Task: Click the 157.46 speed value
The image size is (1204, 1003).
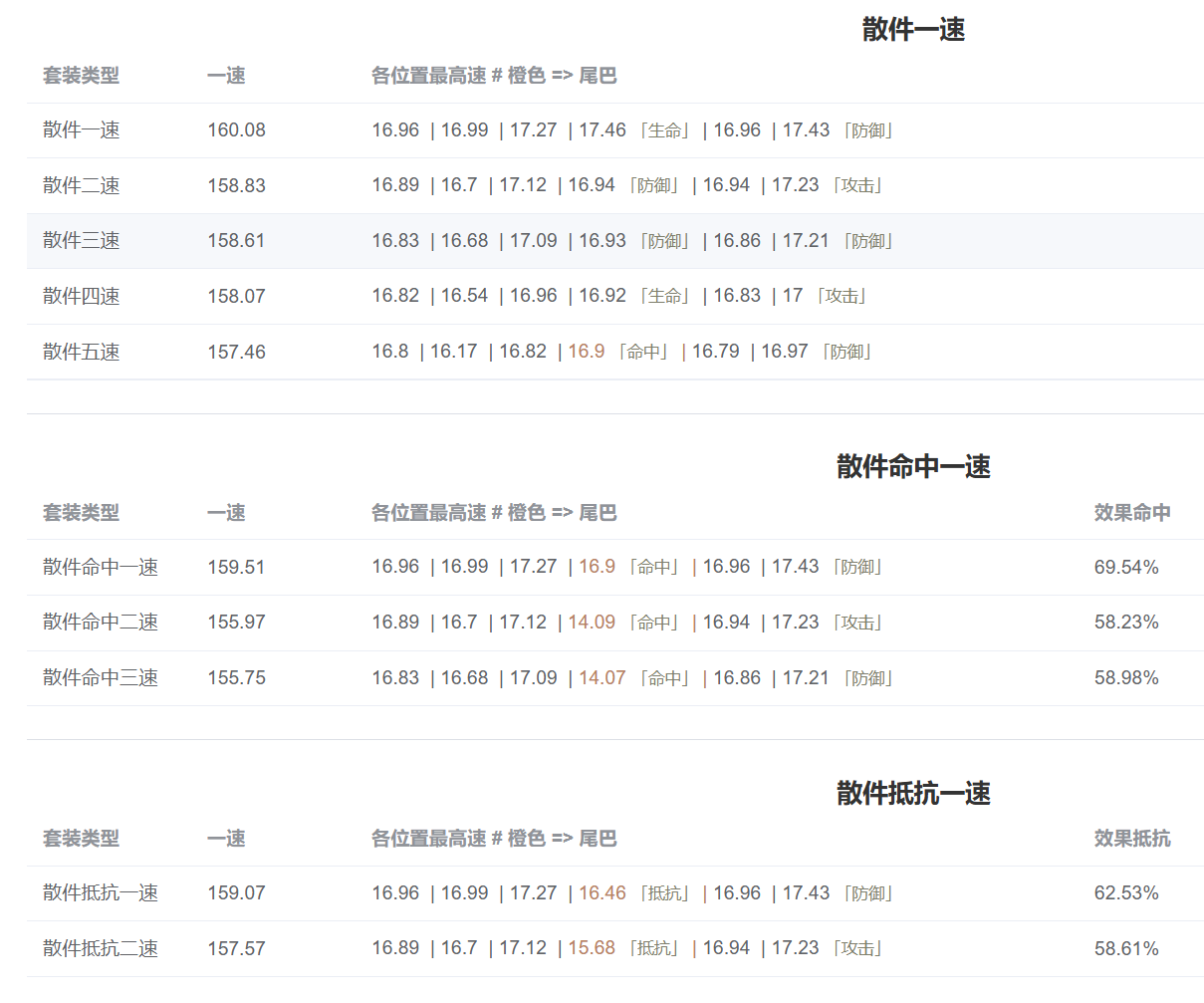Action: 236,353
